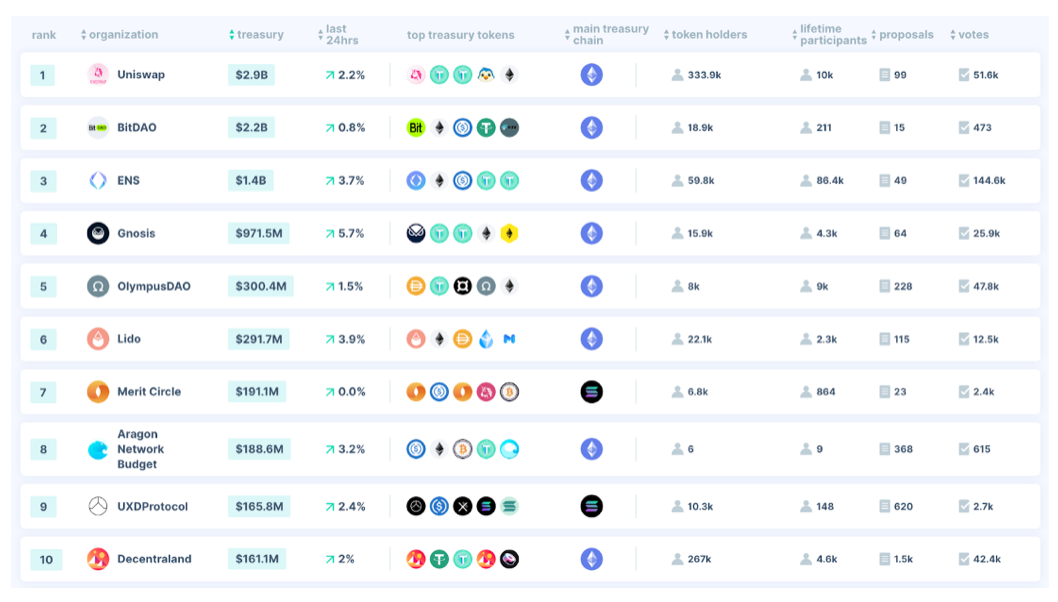This screenshot has height=602, width=1058.
Task: Click the $191.1M treasury value
Action: coord(257,391)
